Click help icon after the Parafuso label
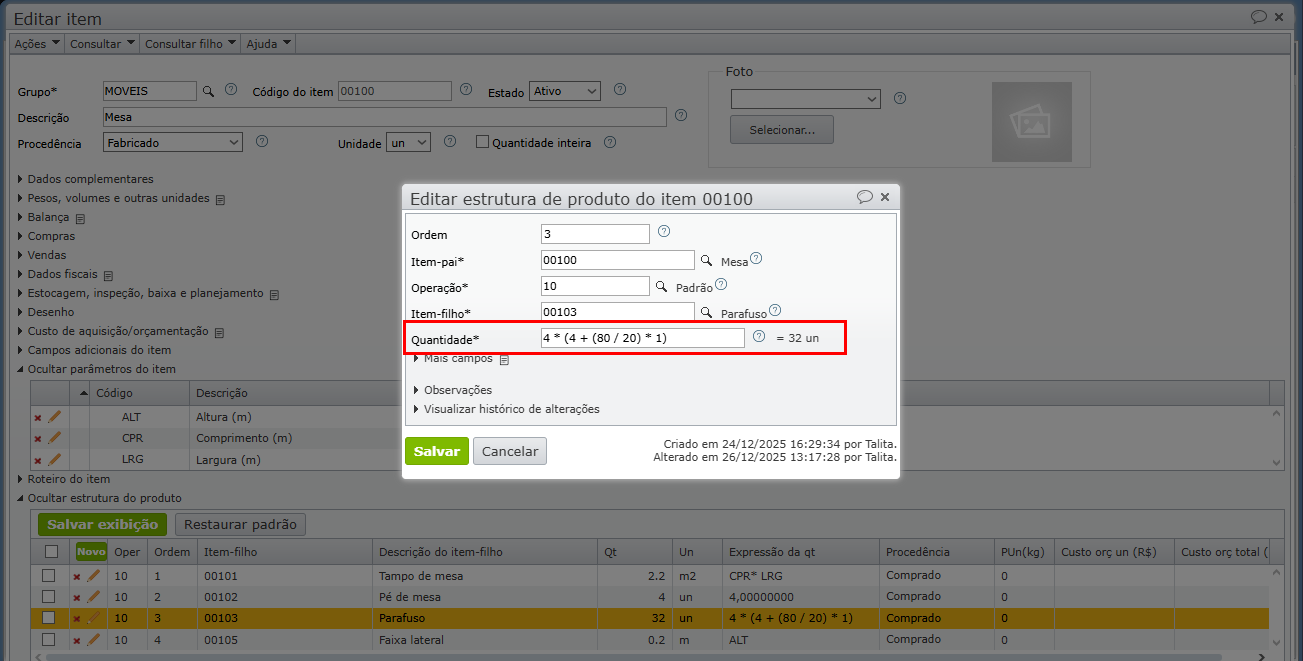 (x=775, y=310)
